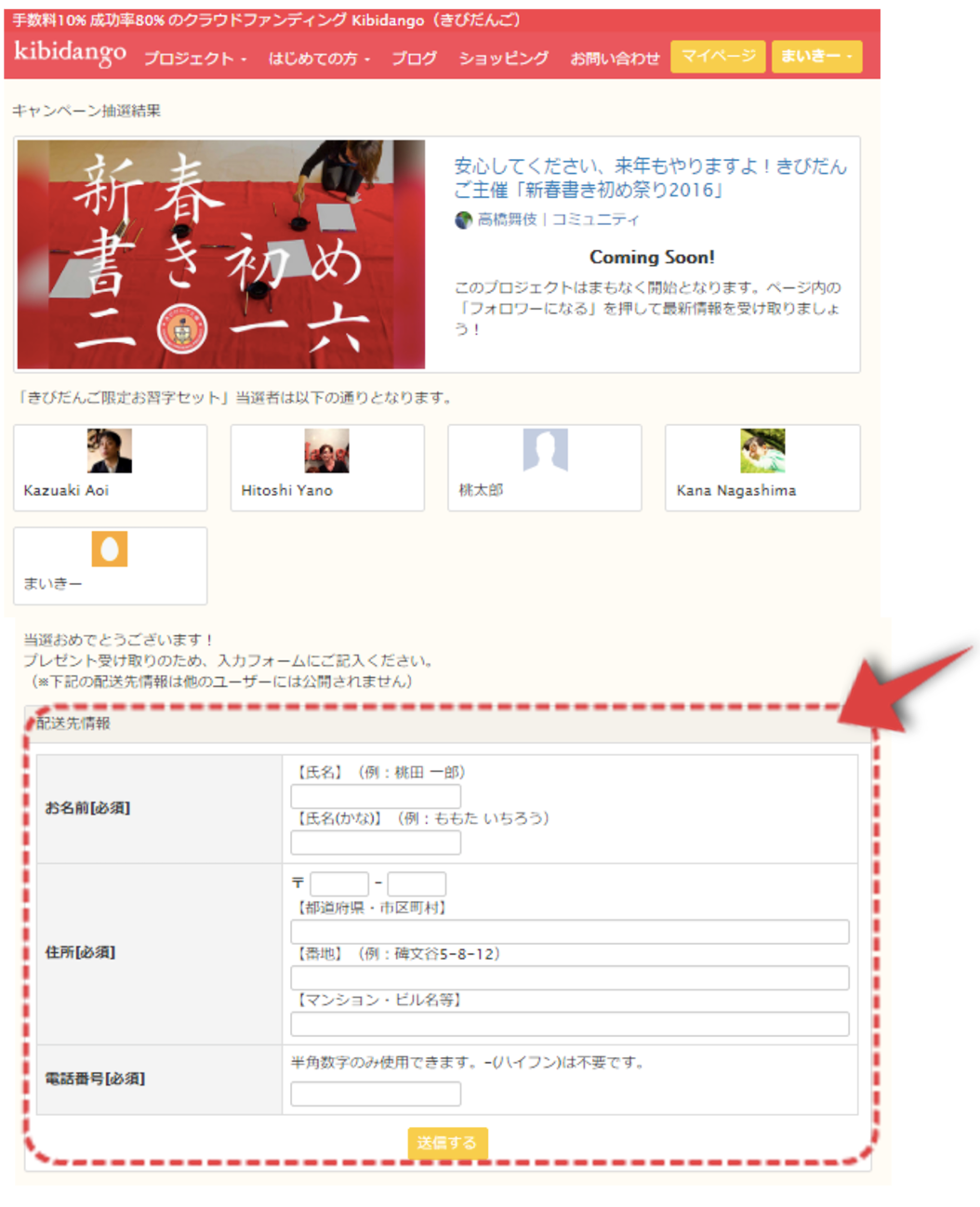The image size is (980, 1207).
Task: Select the Hitoshi Yano name text
Action: pyautogui.click(x=286, y=490)
